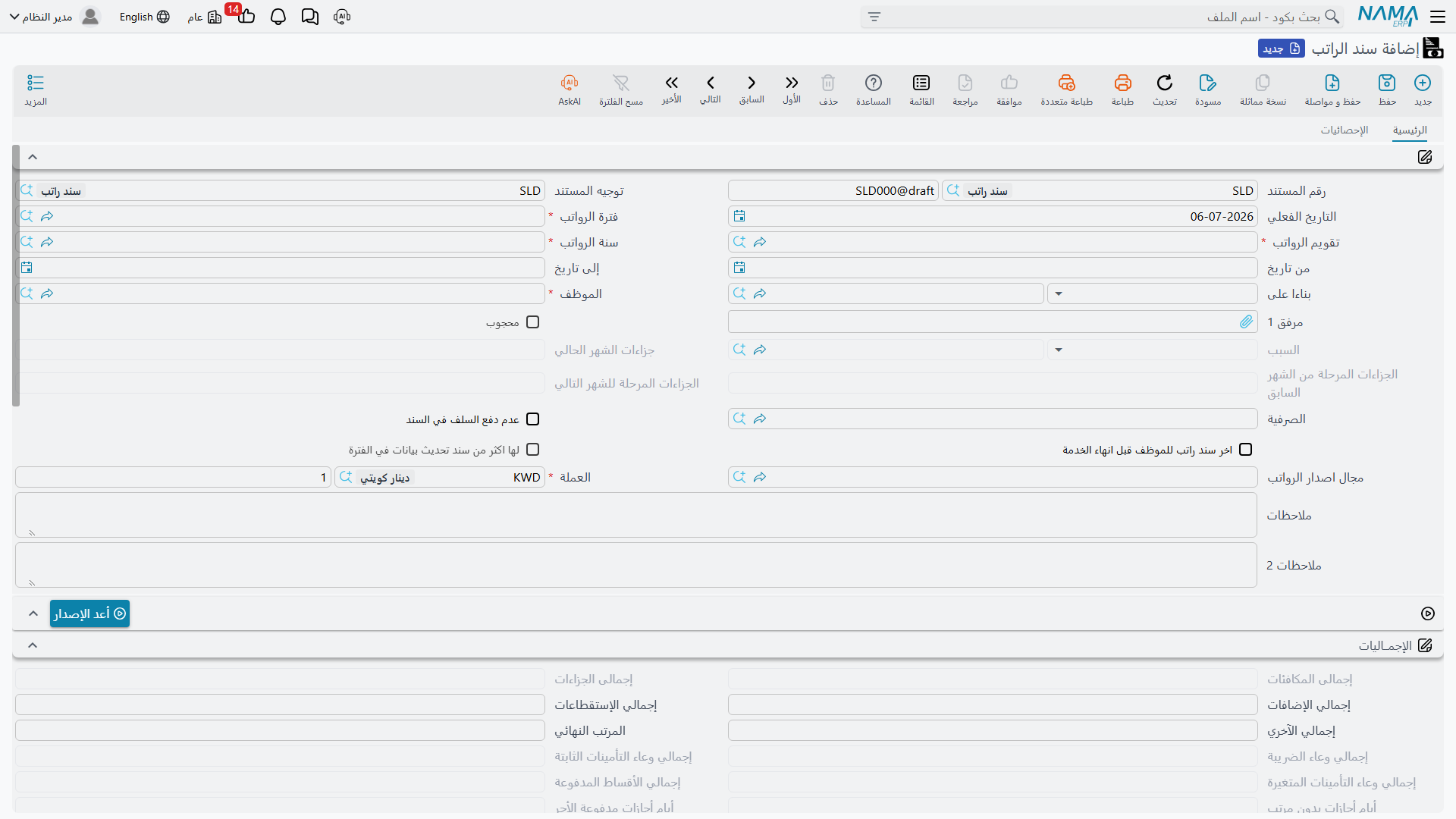The height and width of the screenshot is (819, 1456).
Task: Click طباعة متعددة (Multi print) icon
Action: point(1067,83)
